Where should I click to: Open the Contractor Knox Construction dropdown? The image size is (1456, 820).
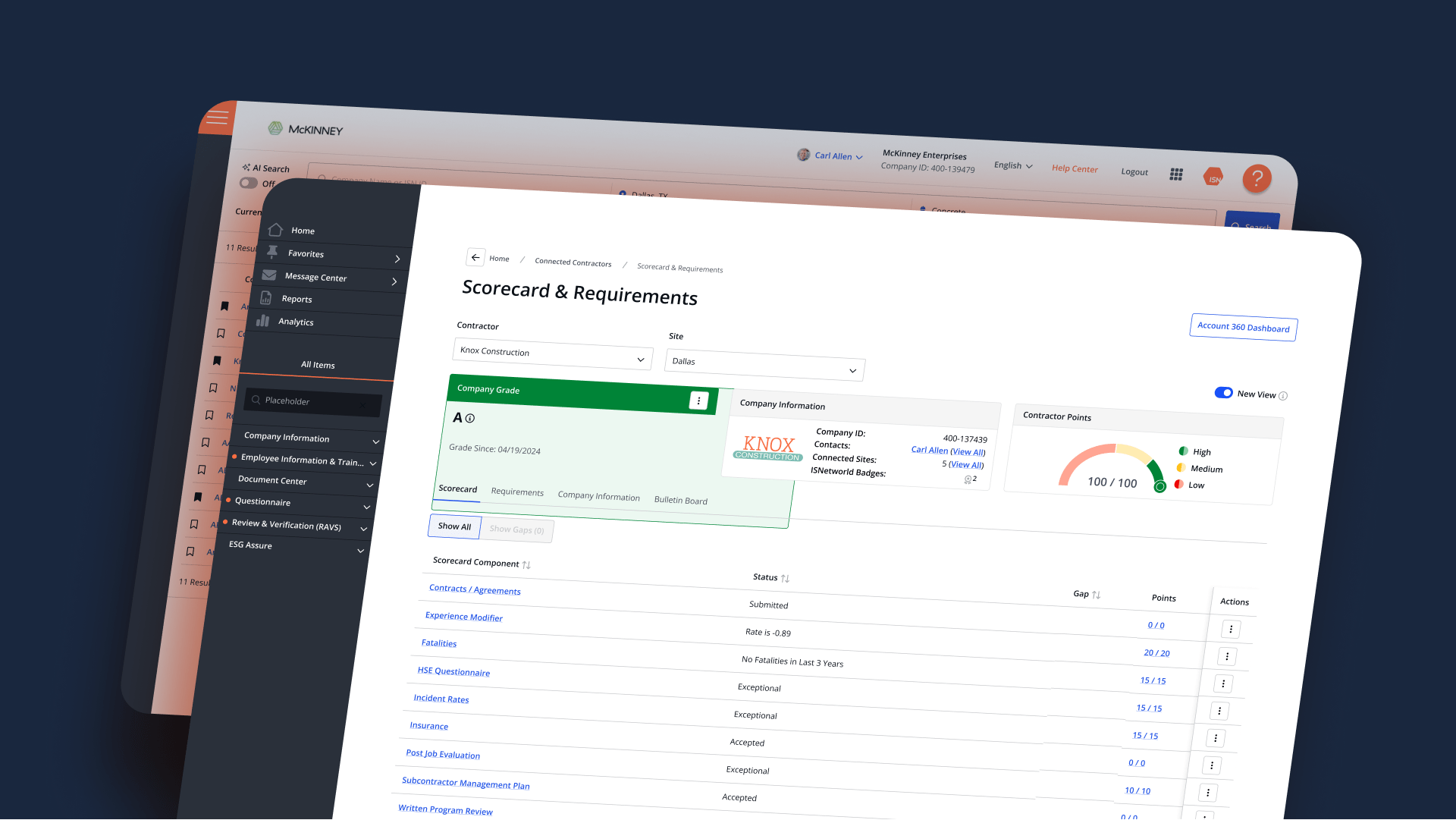pyautogui.click(x=553, y=355)
